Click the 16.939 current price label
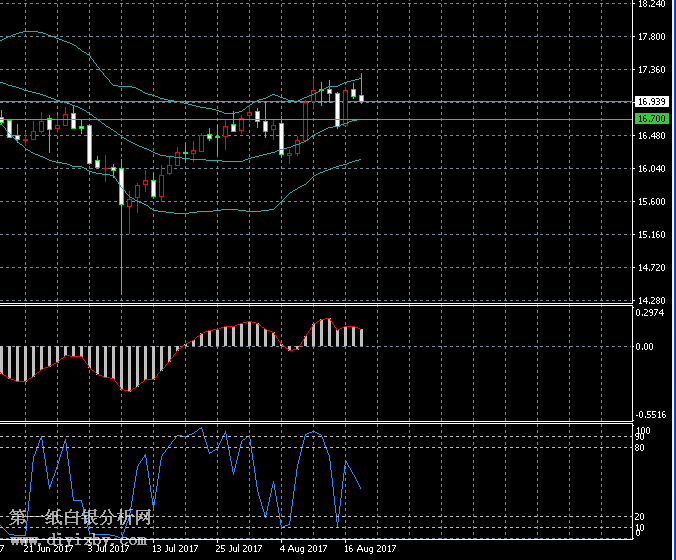Image resolution: width=676 pixels, height=560 pixels. pos(651,101)
